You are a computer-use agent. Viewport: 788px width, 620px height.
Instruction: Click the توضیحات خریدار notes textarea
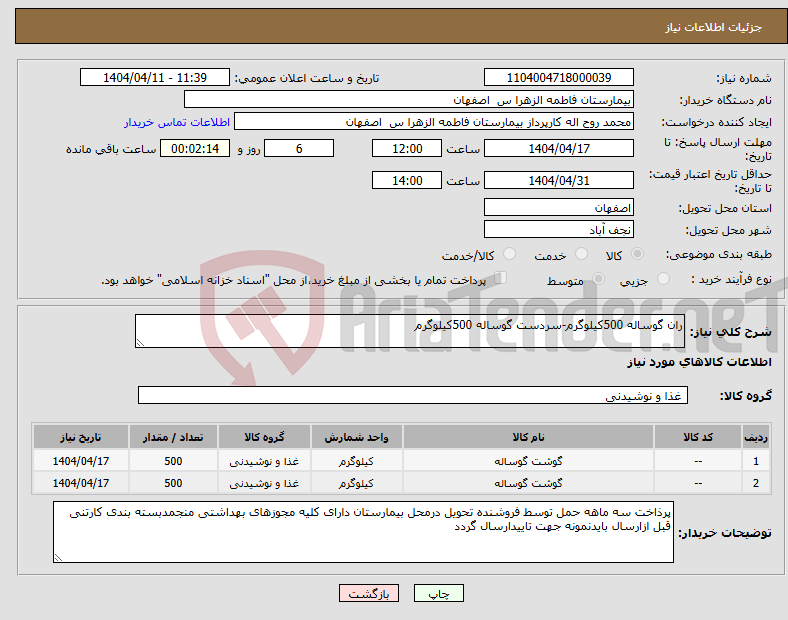[363, 532]
